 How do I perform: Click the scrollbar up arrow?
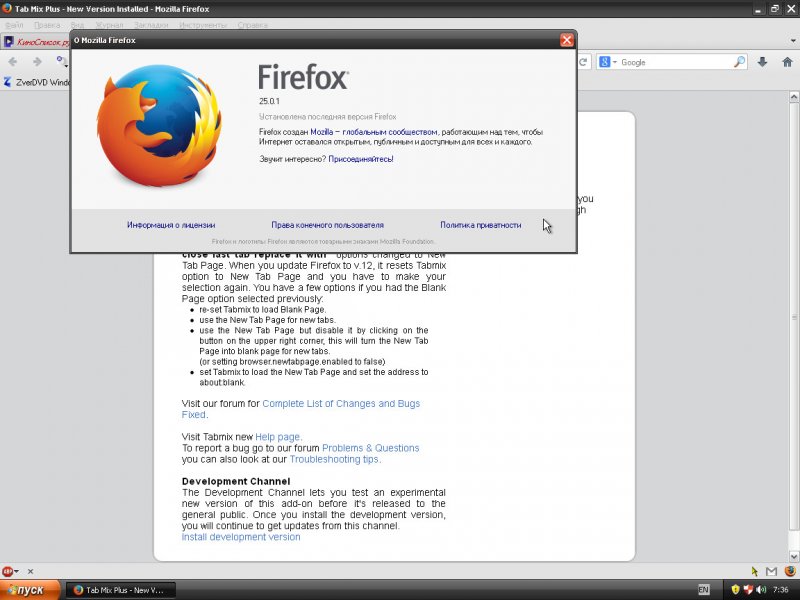point(794,97)
